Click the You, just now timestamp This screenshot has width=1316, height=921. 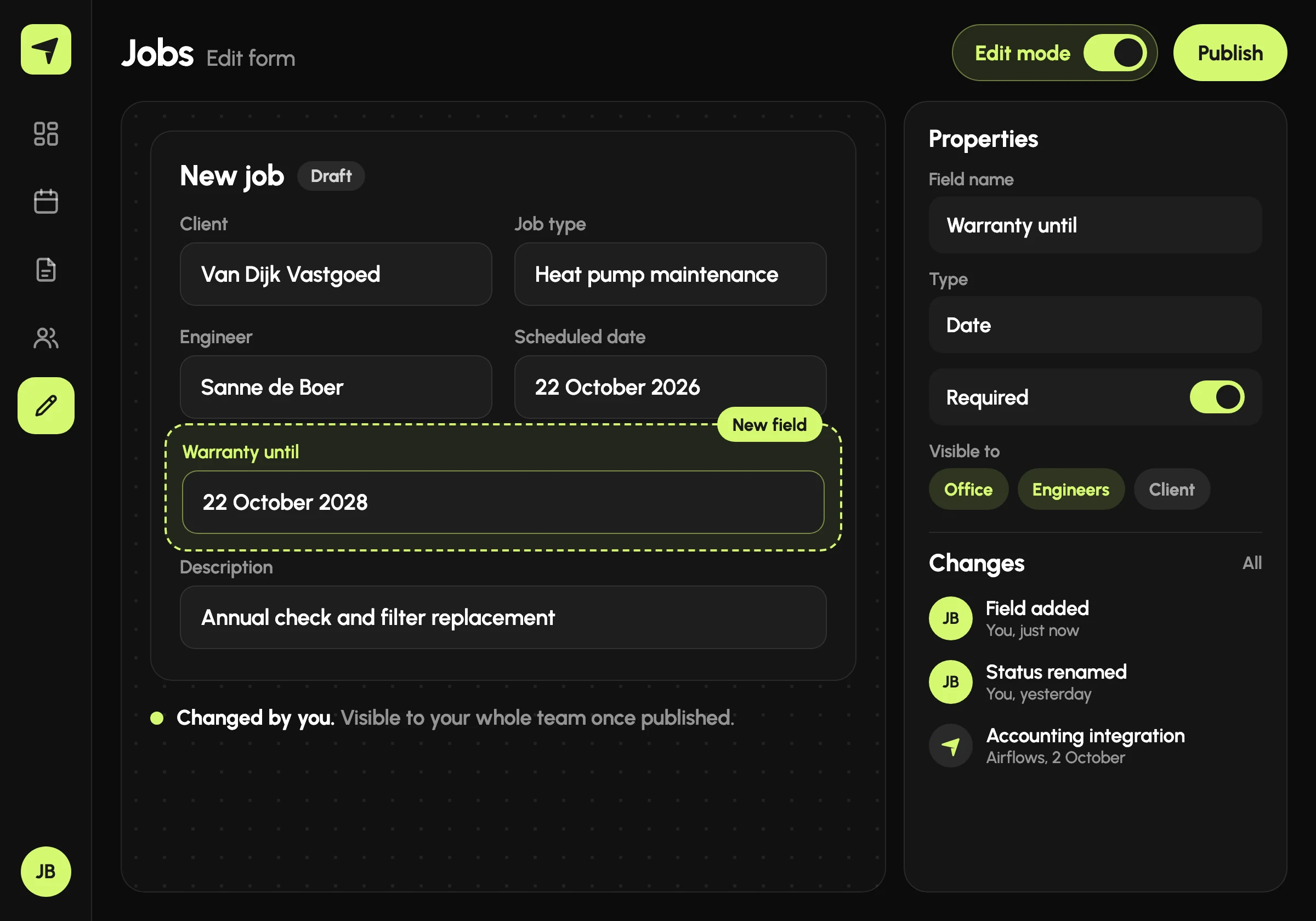click(1033, 630)
